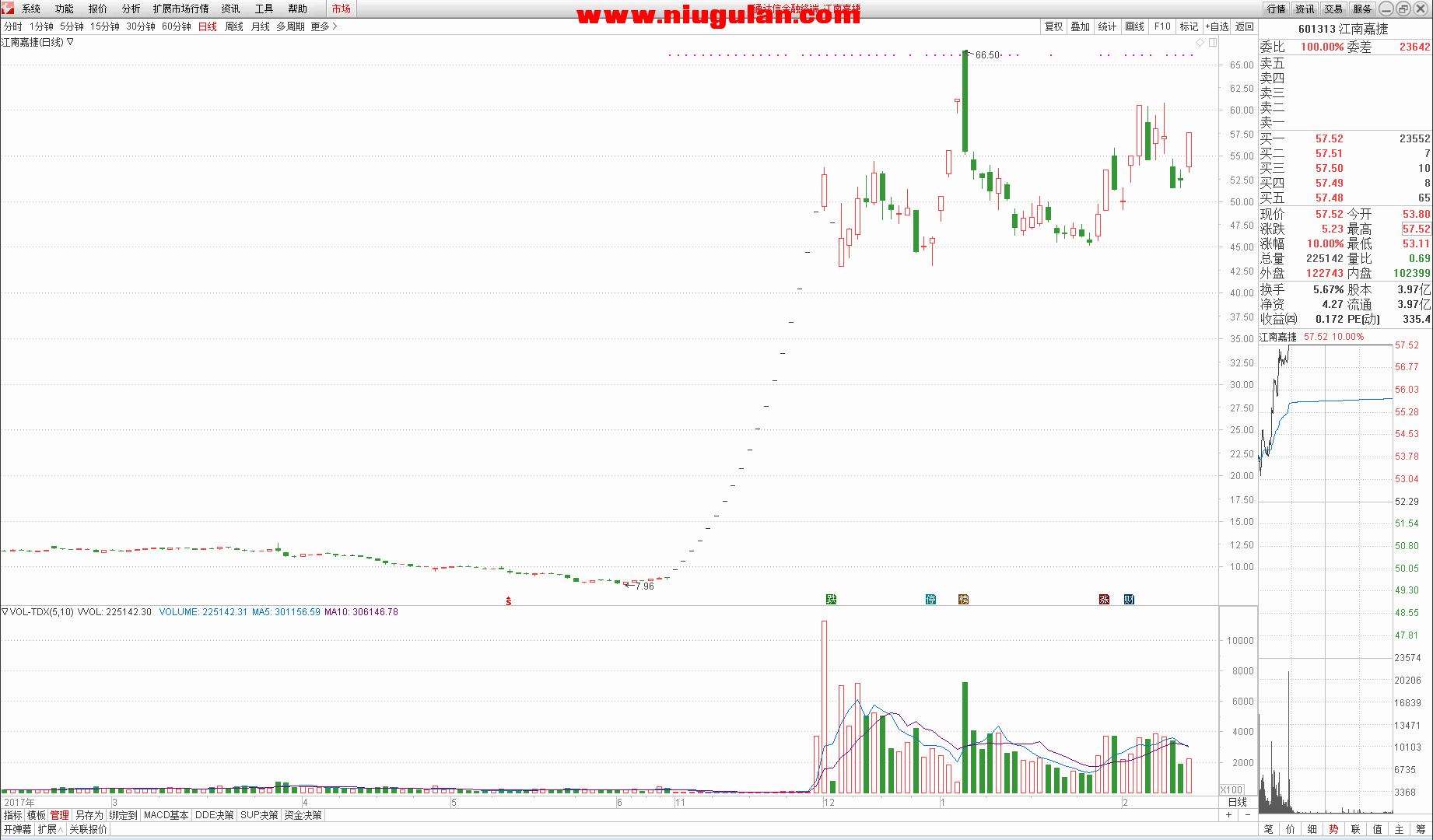Open the 工具 menu
Viewport: 1433px width, 840px height.
[x=265, y=9]
